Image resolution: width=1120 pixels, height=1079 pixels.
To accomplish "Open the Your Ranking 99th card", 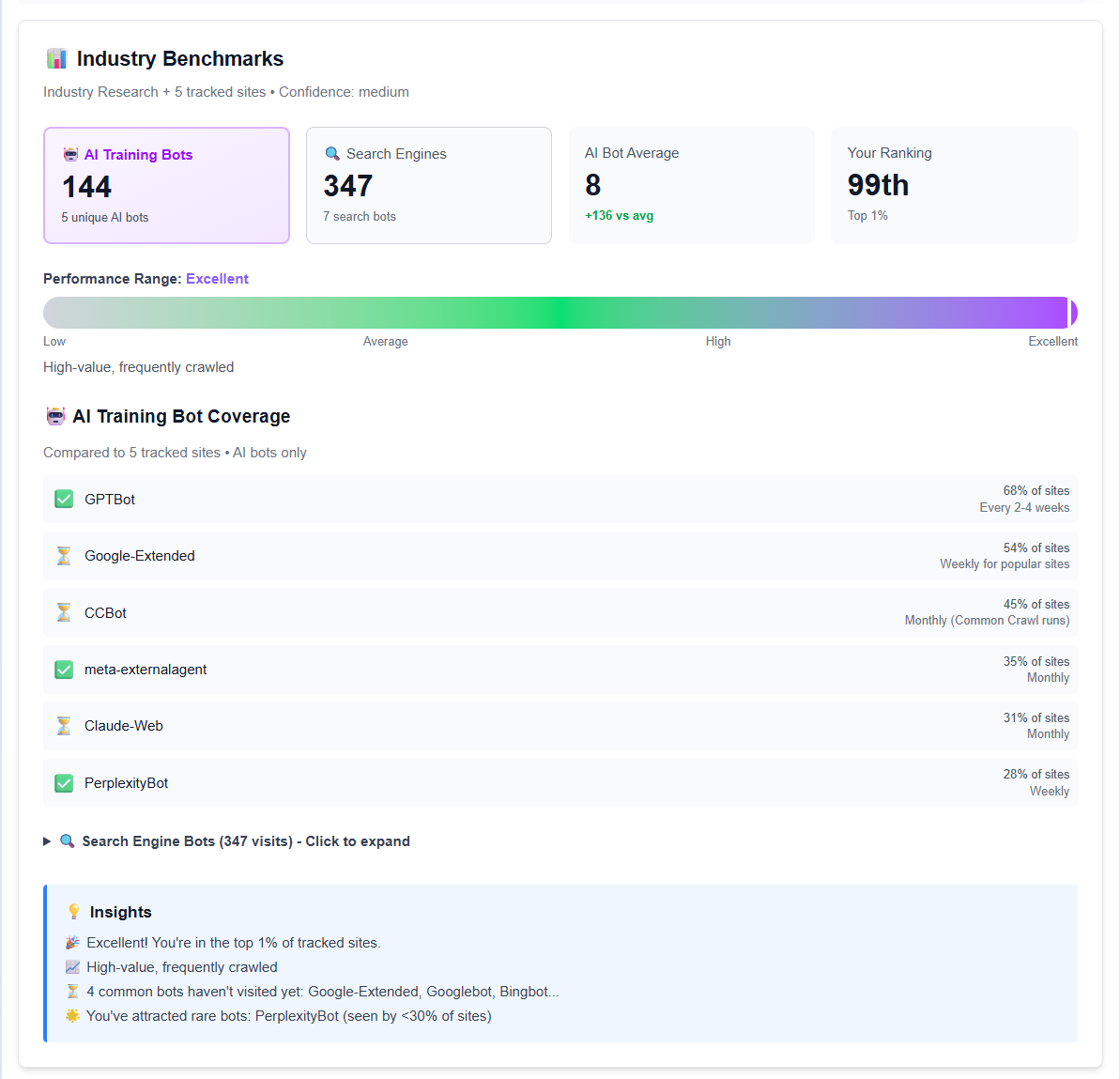I will pyautogui.click(x=954, y=185).
